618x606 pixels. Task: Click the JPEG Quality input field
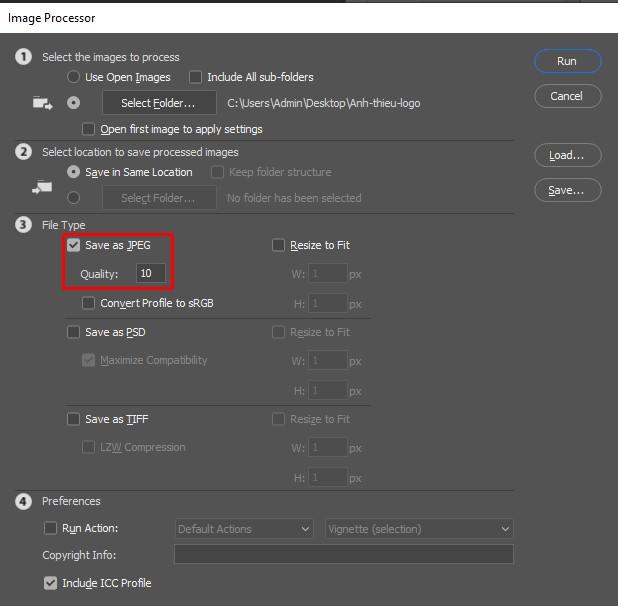(x=151, y=273)
